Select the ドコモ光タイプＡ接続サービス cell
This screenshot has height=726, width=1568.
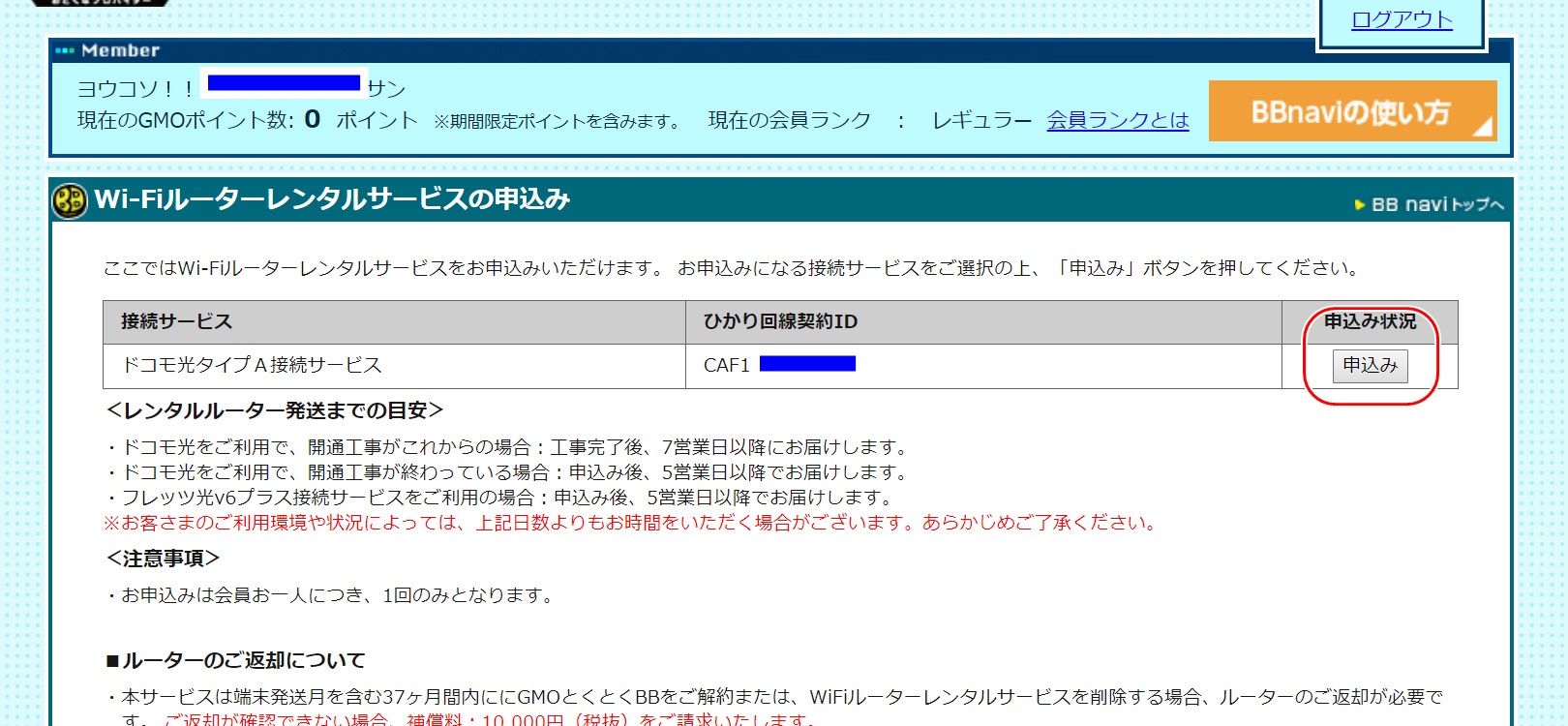click(394, 366)
